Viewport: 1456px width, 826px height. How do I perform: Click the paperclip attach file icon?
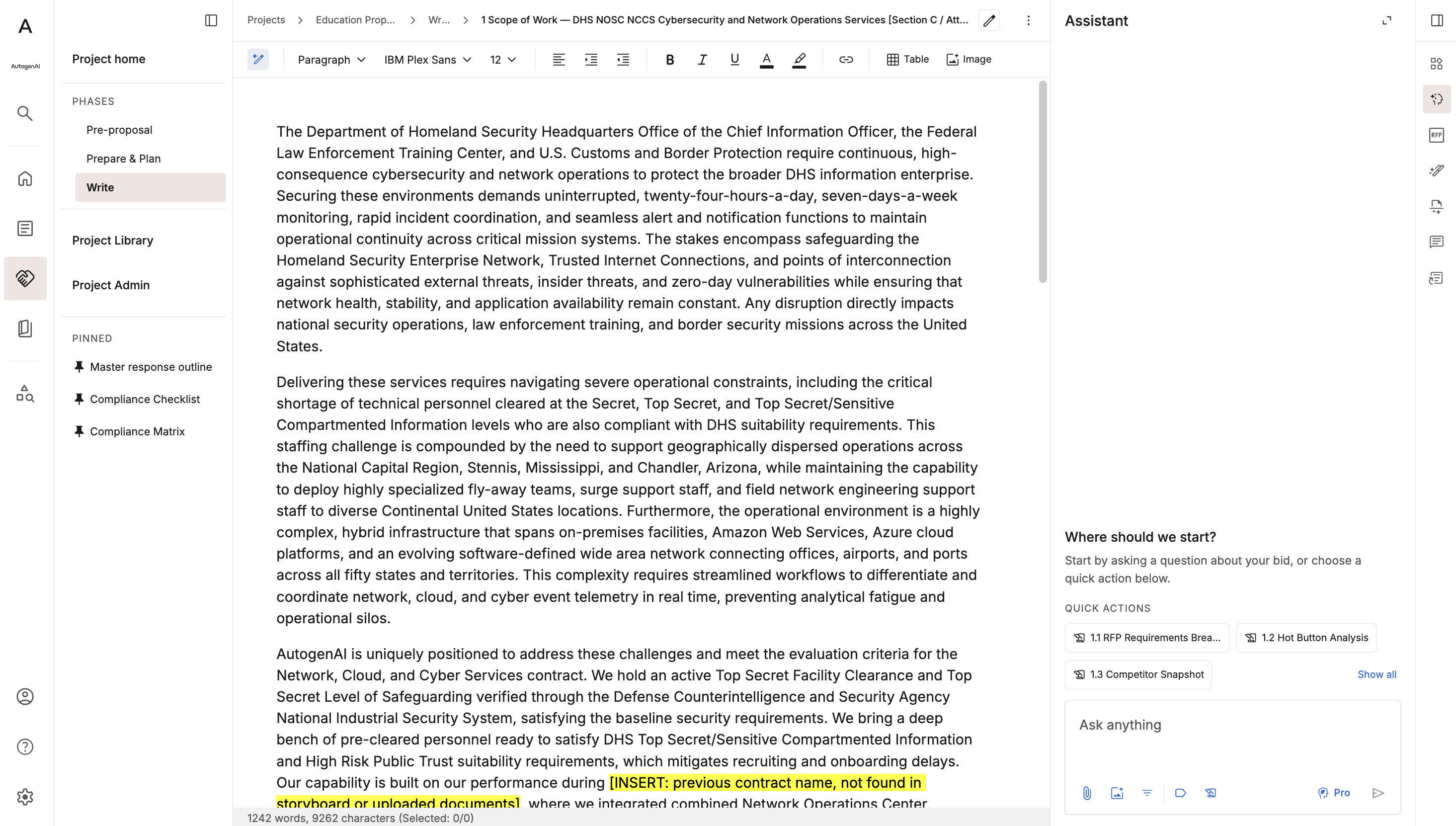click(x=1087, y=793)
